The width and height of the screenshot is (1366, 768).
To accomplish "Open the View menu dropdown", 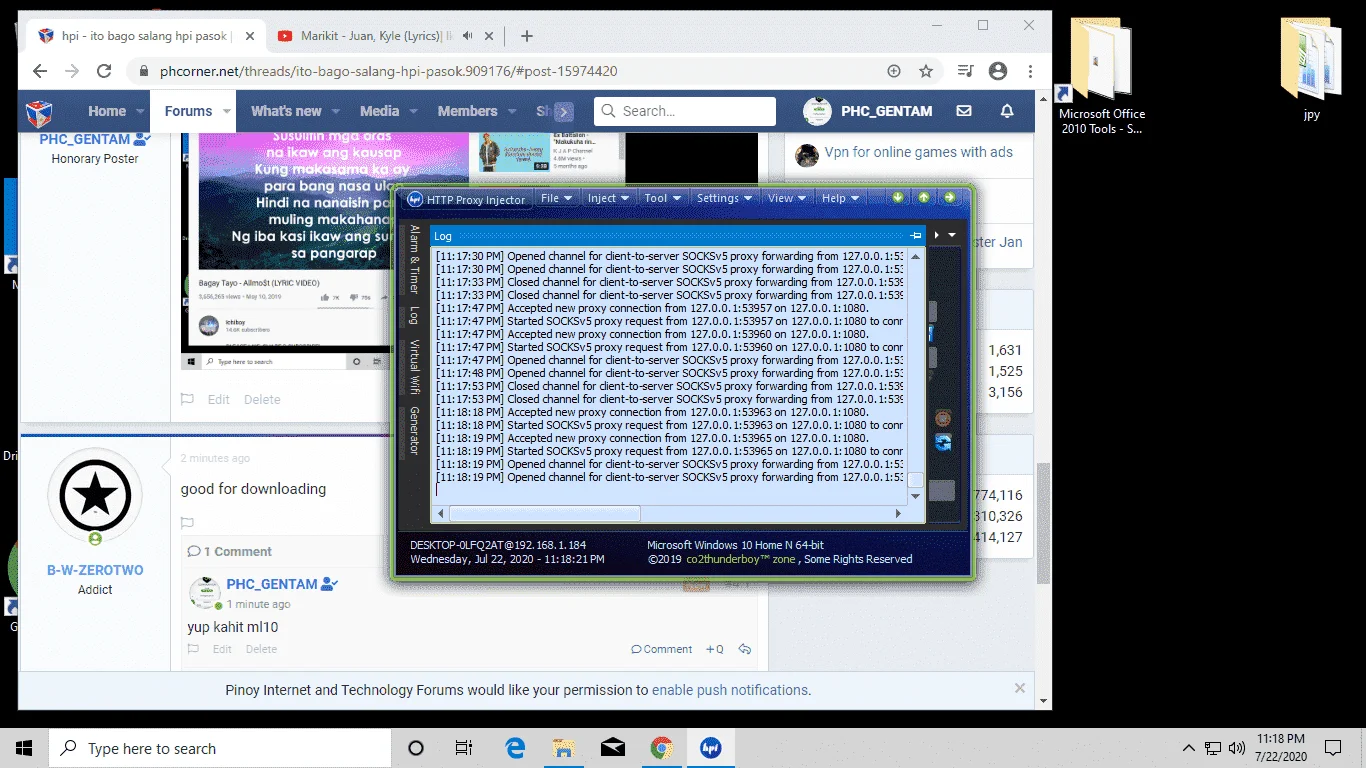I will point(786,198).
